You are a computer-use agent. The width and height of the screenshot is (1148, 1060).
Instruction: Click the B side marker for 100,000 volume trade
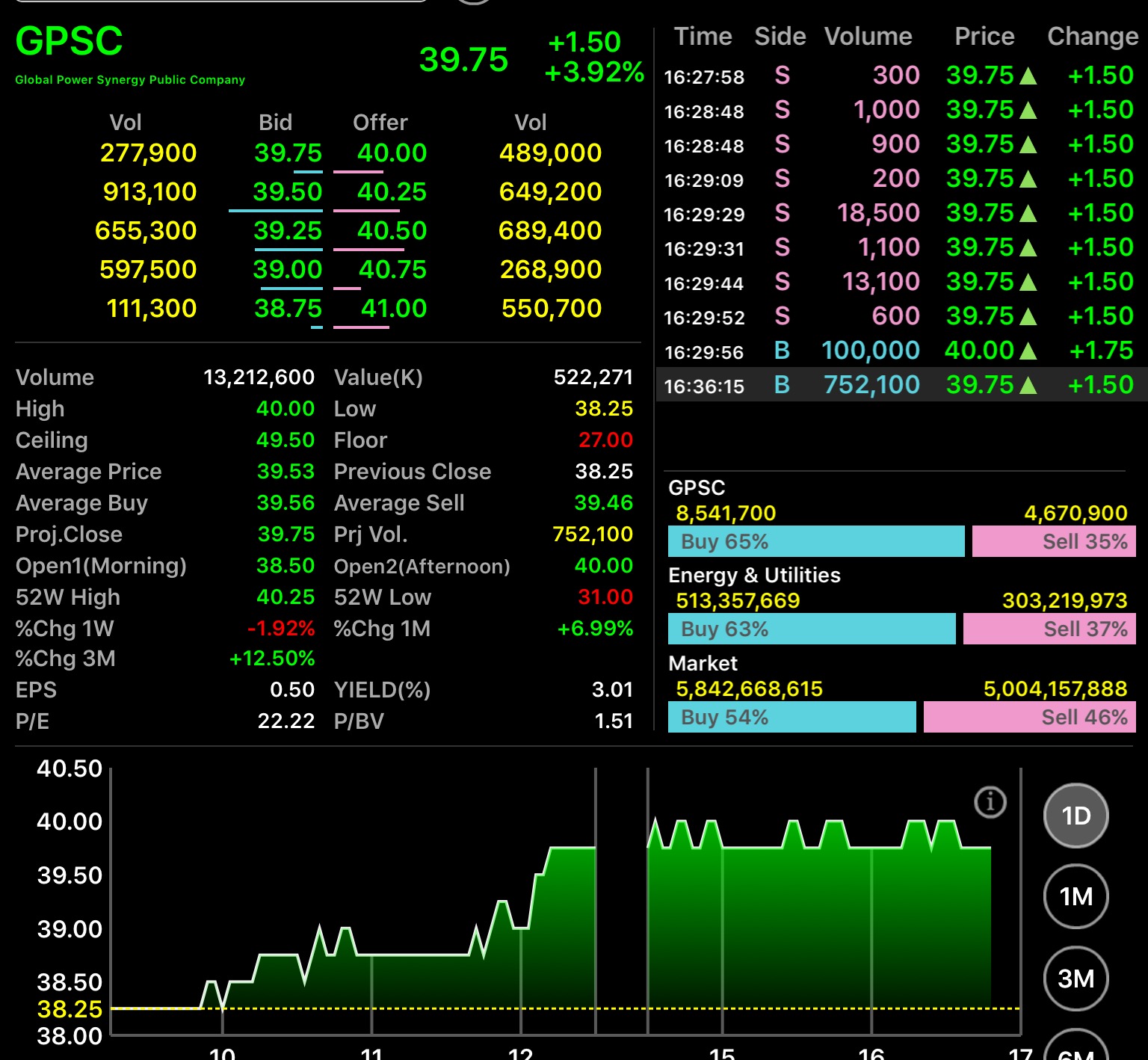coord(782,351)
